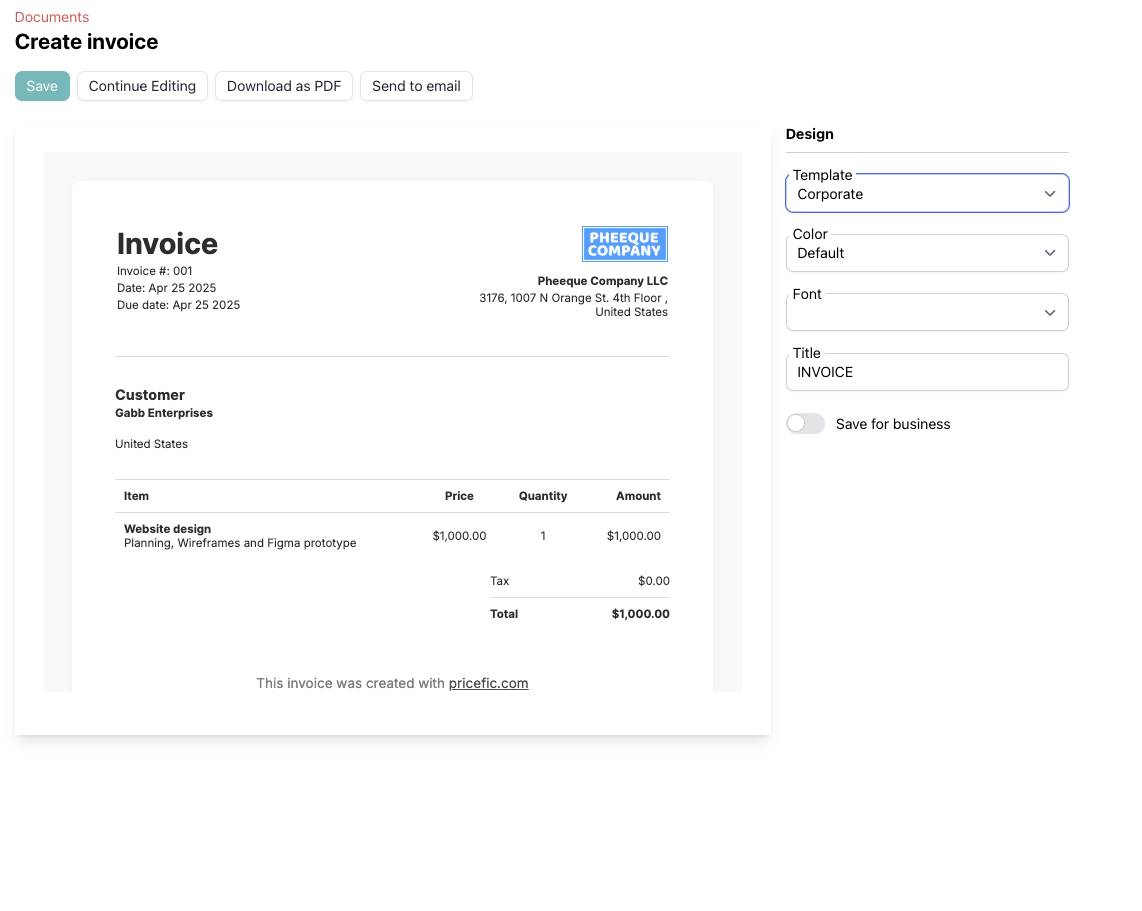Click the Customer heading
This screenshot has width=1142, height=911.
pyautogui.click(x=150, y=395)
